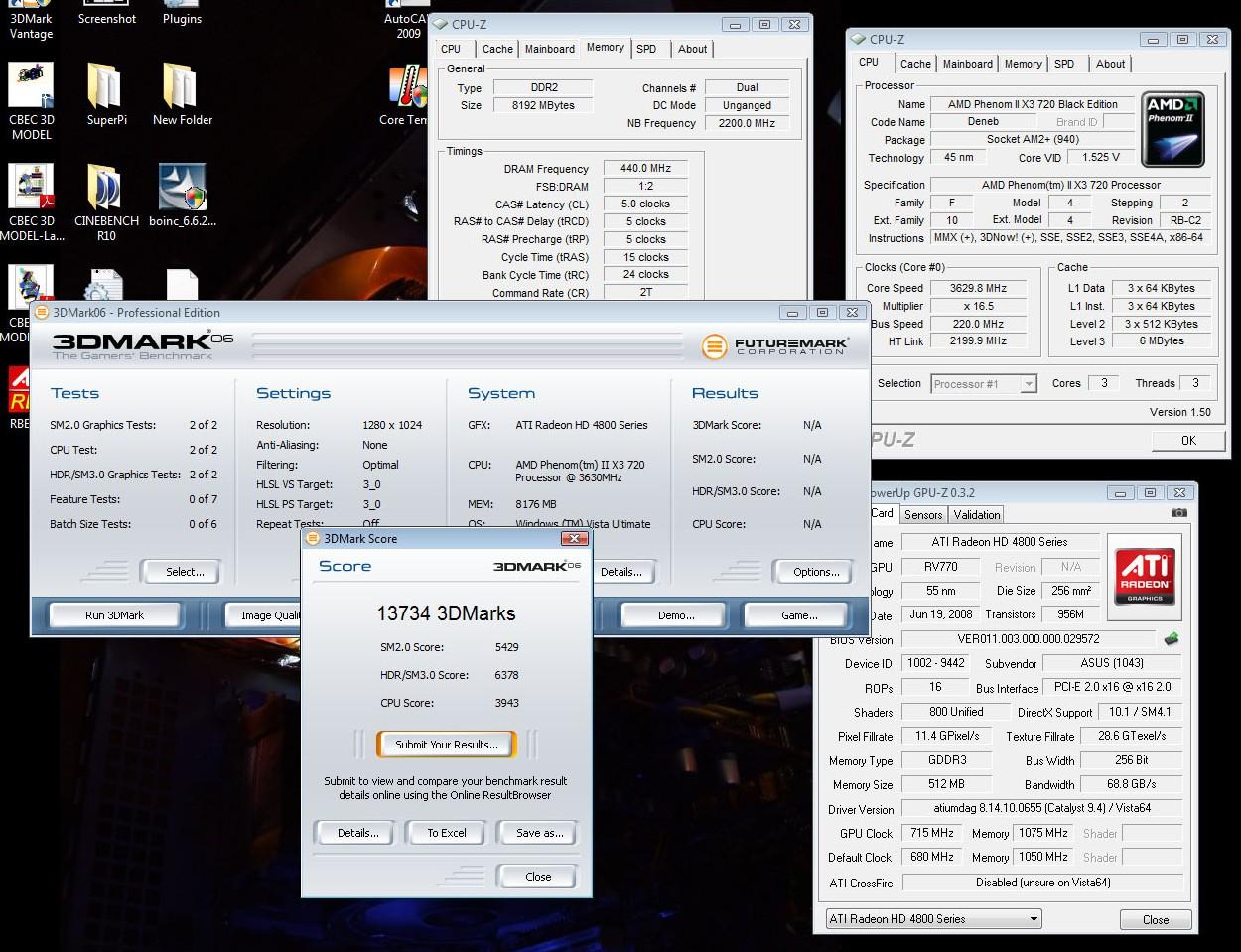Select Memory tab in CPU-Z CPU window

(x=1023, y=64)
